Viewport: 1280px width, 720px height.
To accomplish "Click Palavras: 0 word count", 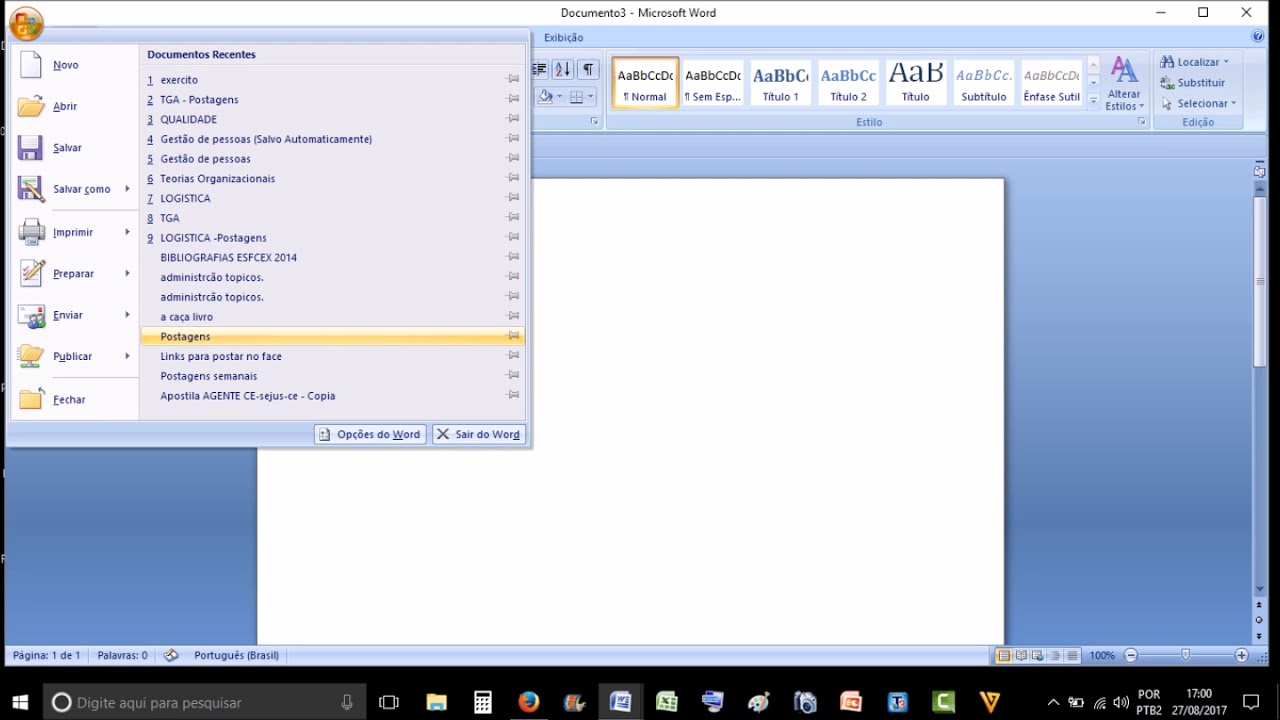I will pos(122,655).
